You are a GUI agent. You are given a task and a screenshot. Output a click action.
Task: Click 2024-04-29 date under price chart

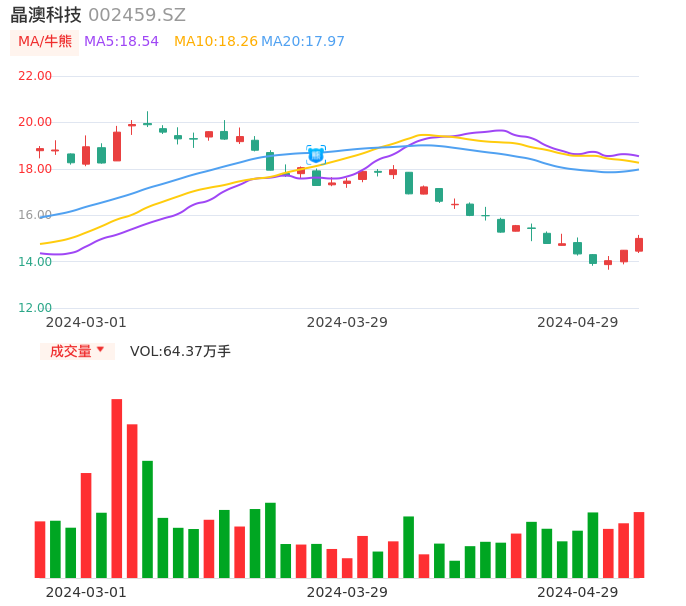[578, 322]
